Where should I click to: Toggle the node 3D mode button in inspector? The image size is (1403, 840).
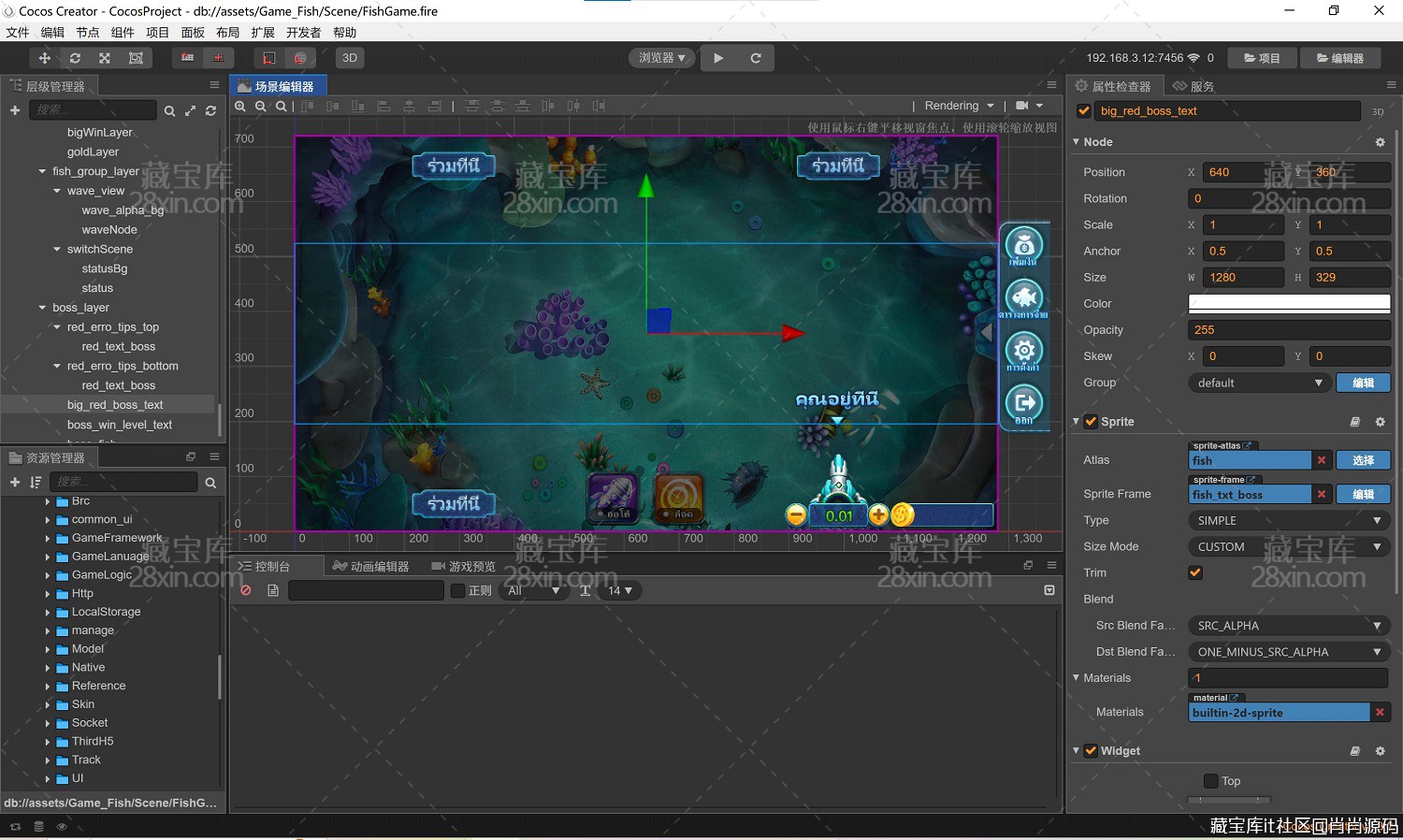coord(1378,111)
